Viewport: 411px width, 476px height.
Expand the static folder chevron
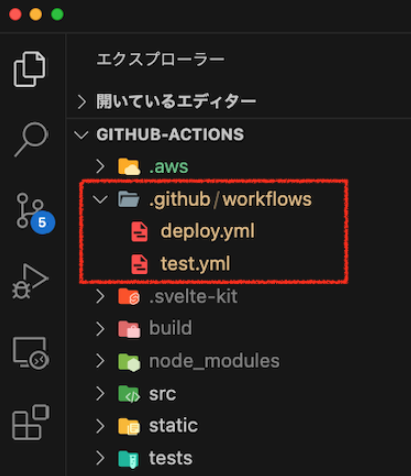coord(100,426)
